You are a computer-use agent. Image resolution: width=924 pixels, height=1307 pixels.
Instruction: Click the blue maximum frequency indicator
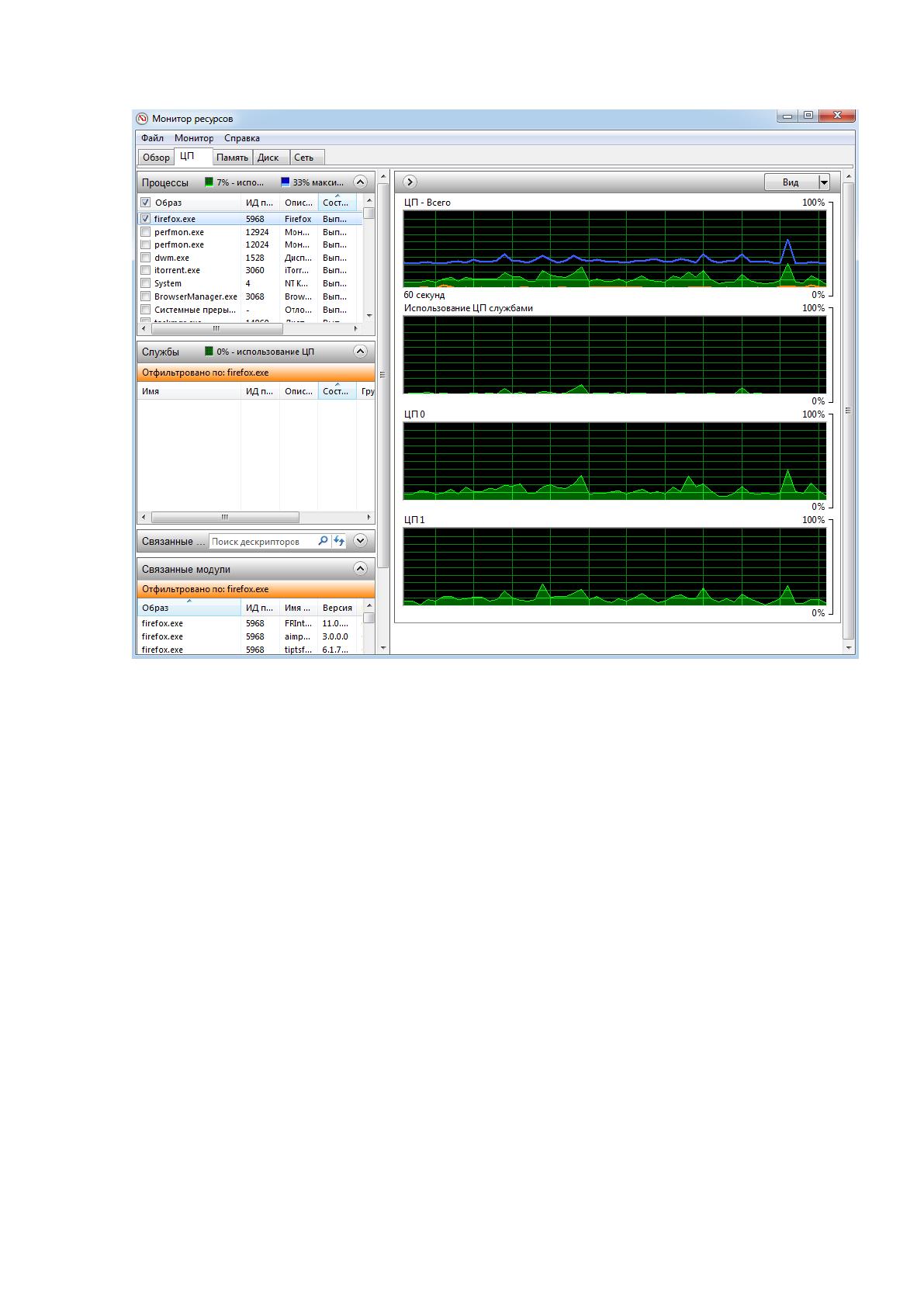coord(285,182)
